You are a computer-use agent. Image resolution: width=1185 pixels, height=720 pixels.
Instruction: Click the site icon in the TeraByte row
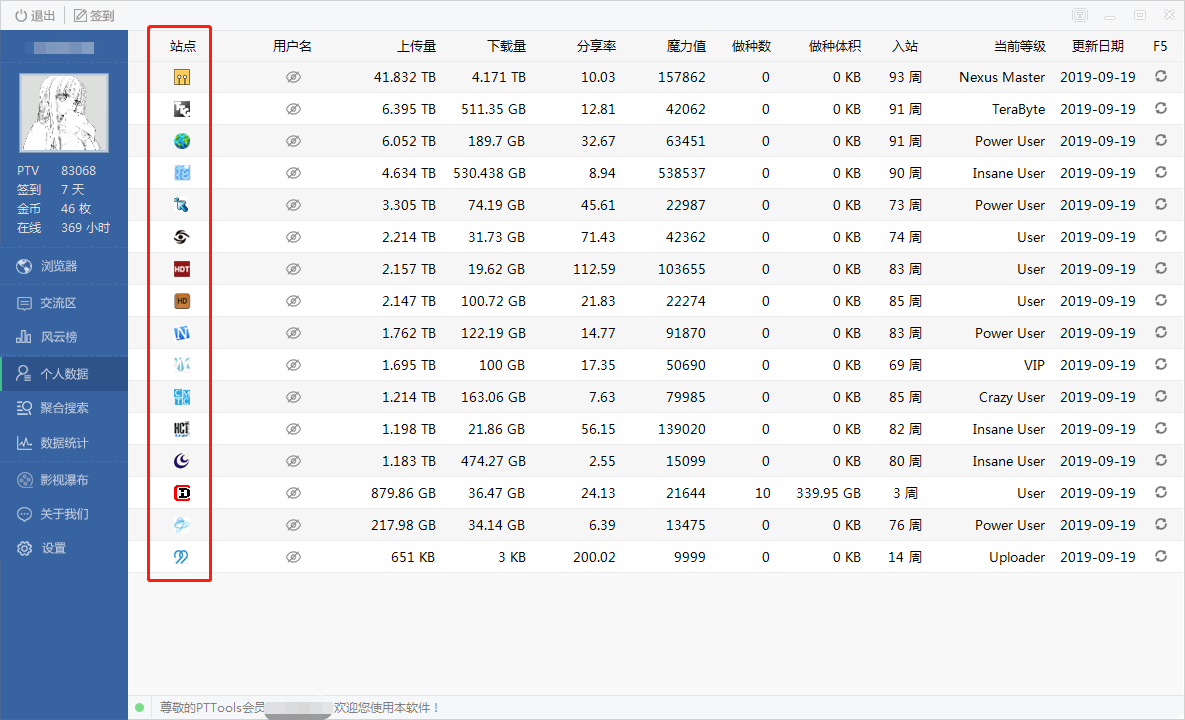tap(181, 110)
